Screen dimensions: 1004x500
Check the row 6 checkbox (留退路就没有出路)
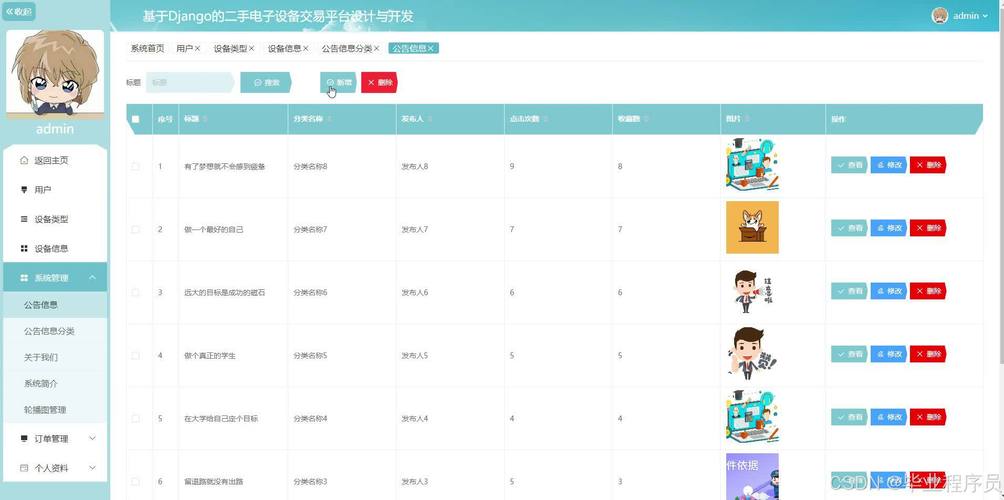click(x=135, y=481)
